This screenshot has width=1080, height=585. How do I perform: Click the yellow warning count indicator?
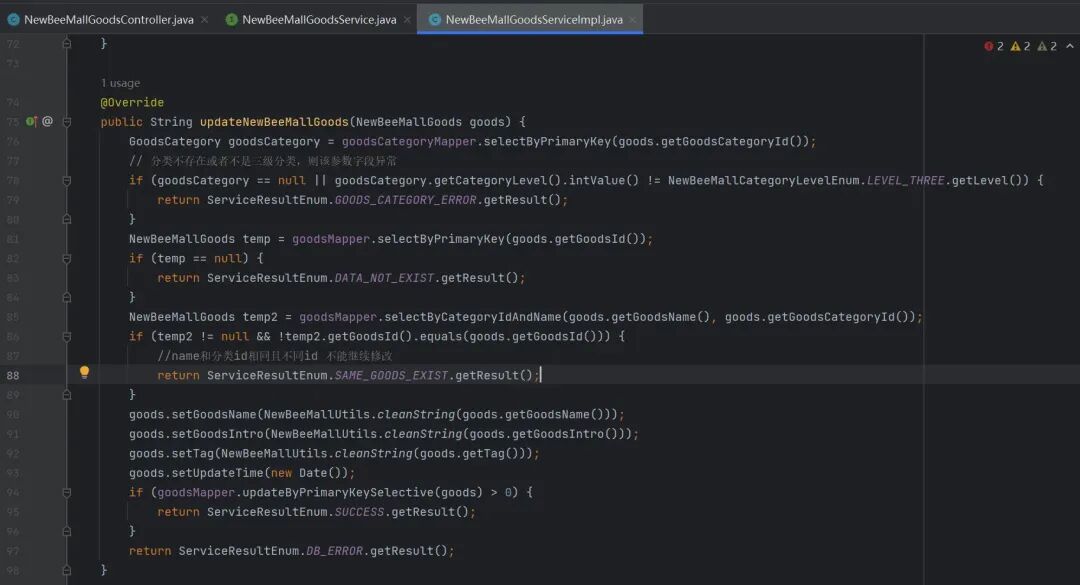[x=1020, y=46]
